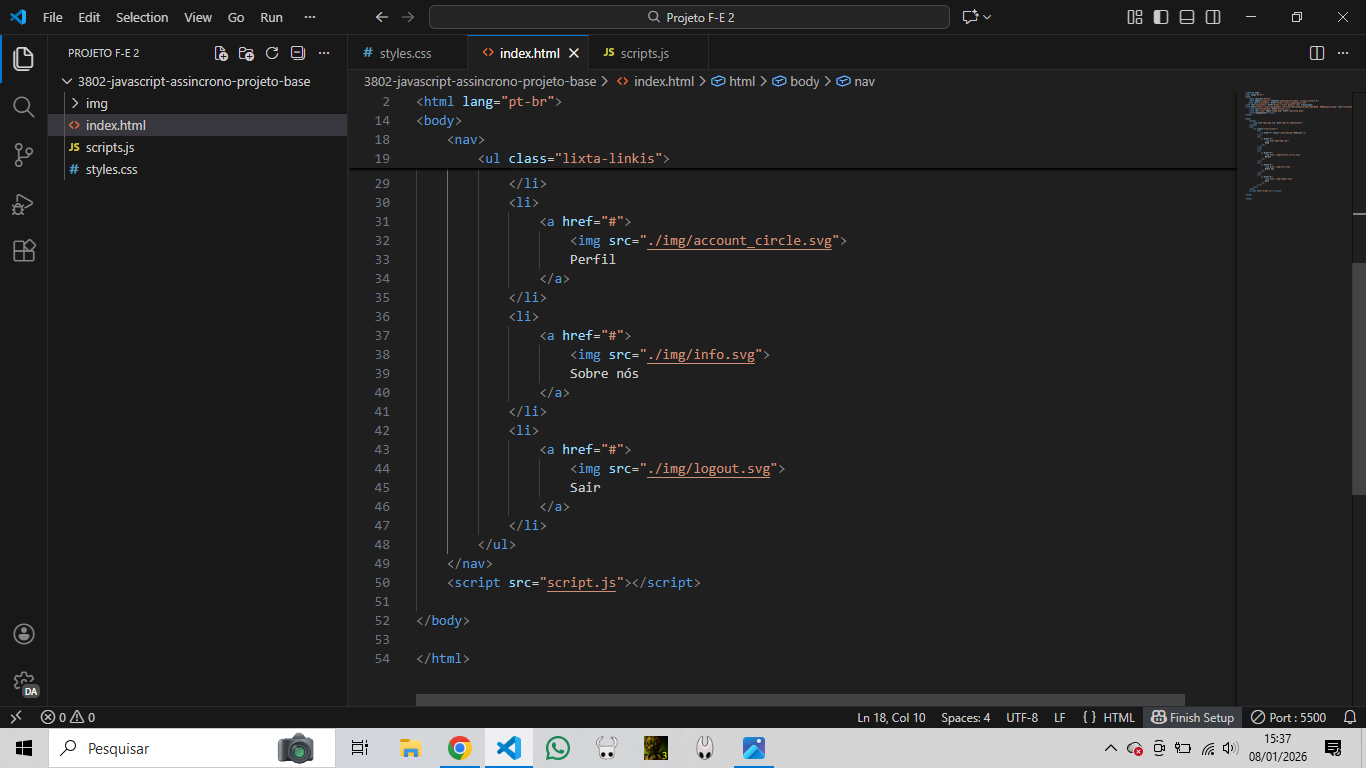
Task: Open the Run and Debug view
Action: tap(23, 204)
